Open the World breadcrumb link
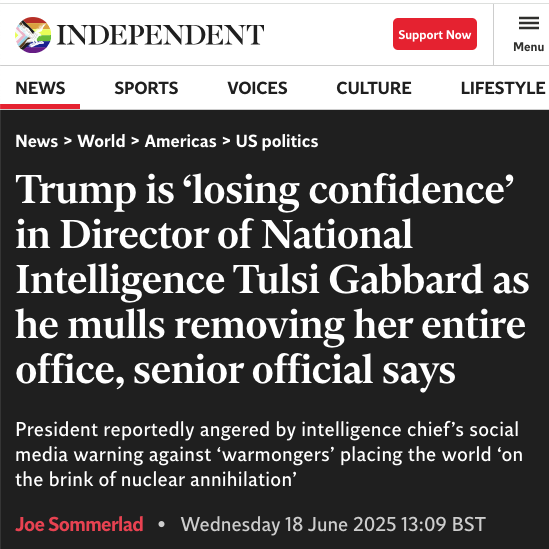Screen dimensions: 549x549 point(101,141)
